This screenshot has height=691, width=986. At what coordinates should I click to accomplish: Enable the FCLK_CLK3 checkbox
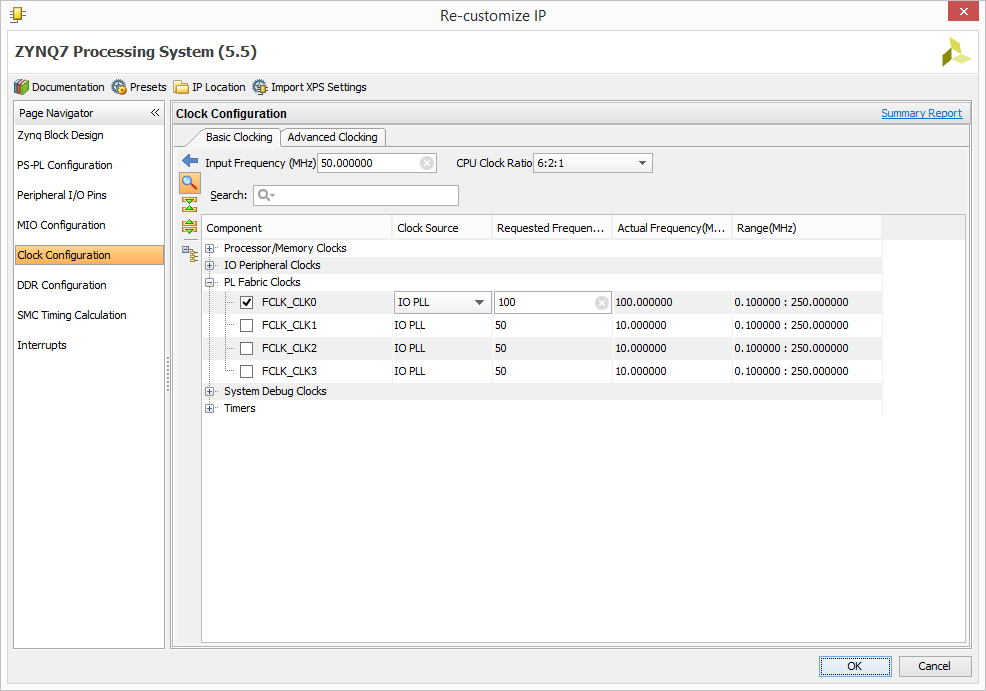tap(246, 371)
